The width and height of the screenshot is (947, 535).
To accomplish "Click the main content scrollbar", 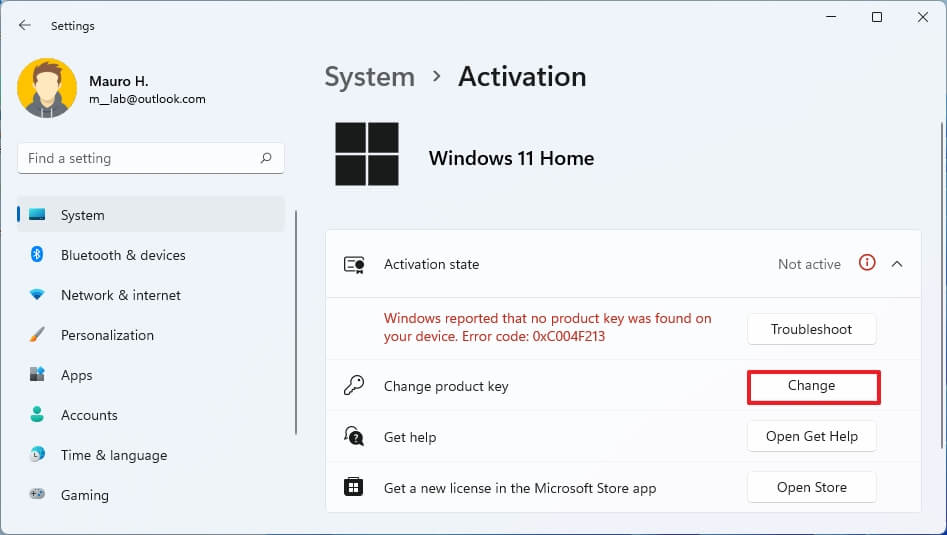I will click(x=942, y=285).
